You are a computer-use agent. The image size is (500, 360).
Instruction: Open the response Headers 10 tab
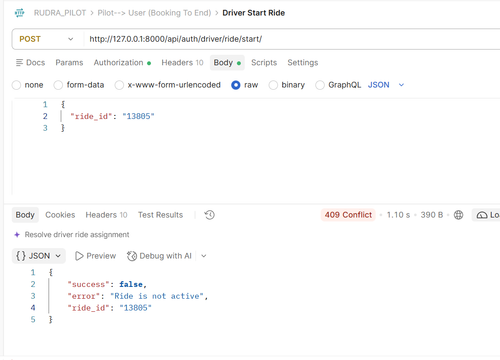tap(106, 215)
